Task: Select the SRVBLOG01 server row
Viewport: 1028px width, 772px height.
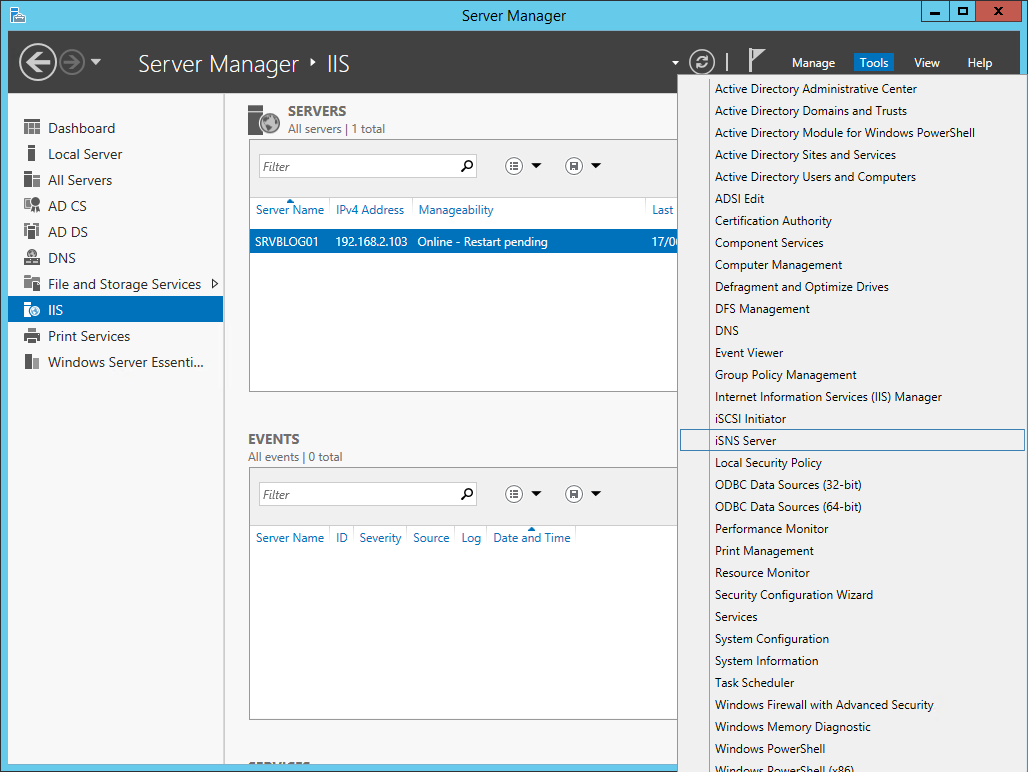Action: [464, 241]
